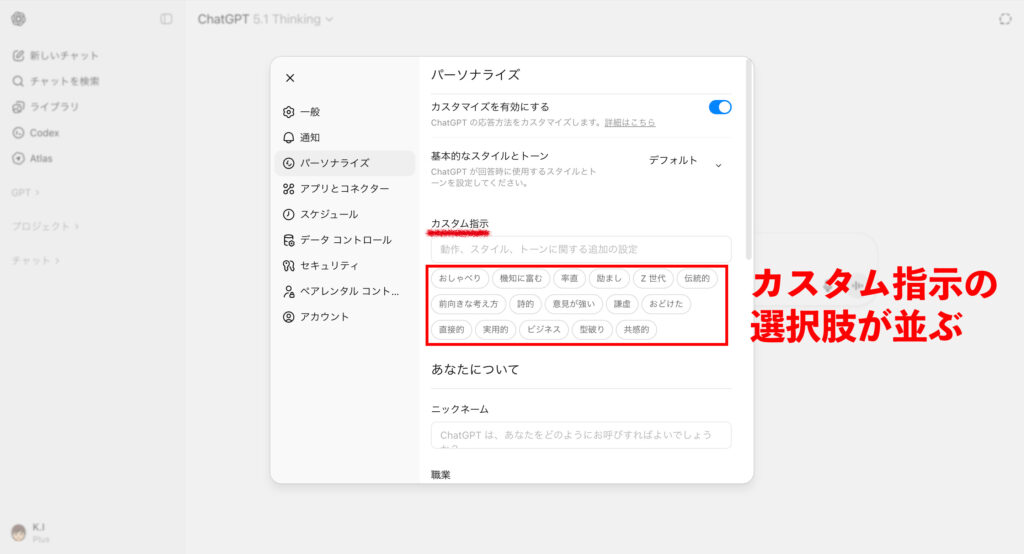Screen dimensions: 1024x554
Task: Click the Codex icon in sidebar
Action: (18, 133)
